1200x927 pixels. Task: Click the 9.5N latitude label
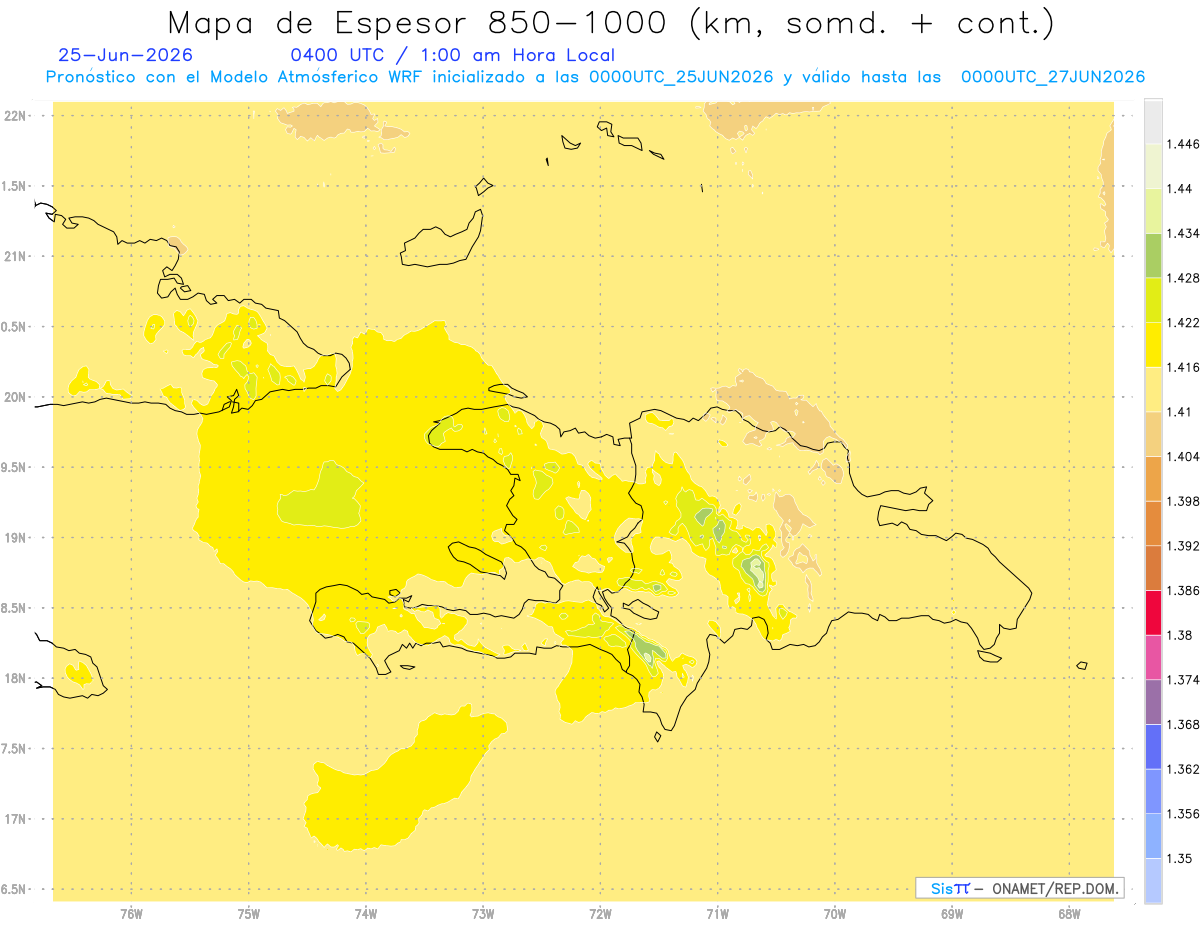15,468
